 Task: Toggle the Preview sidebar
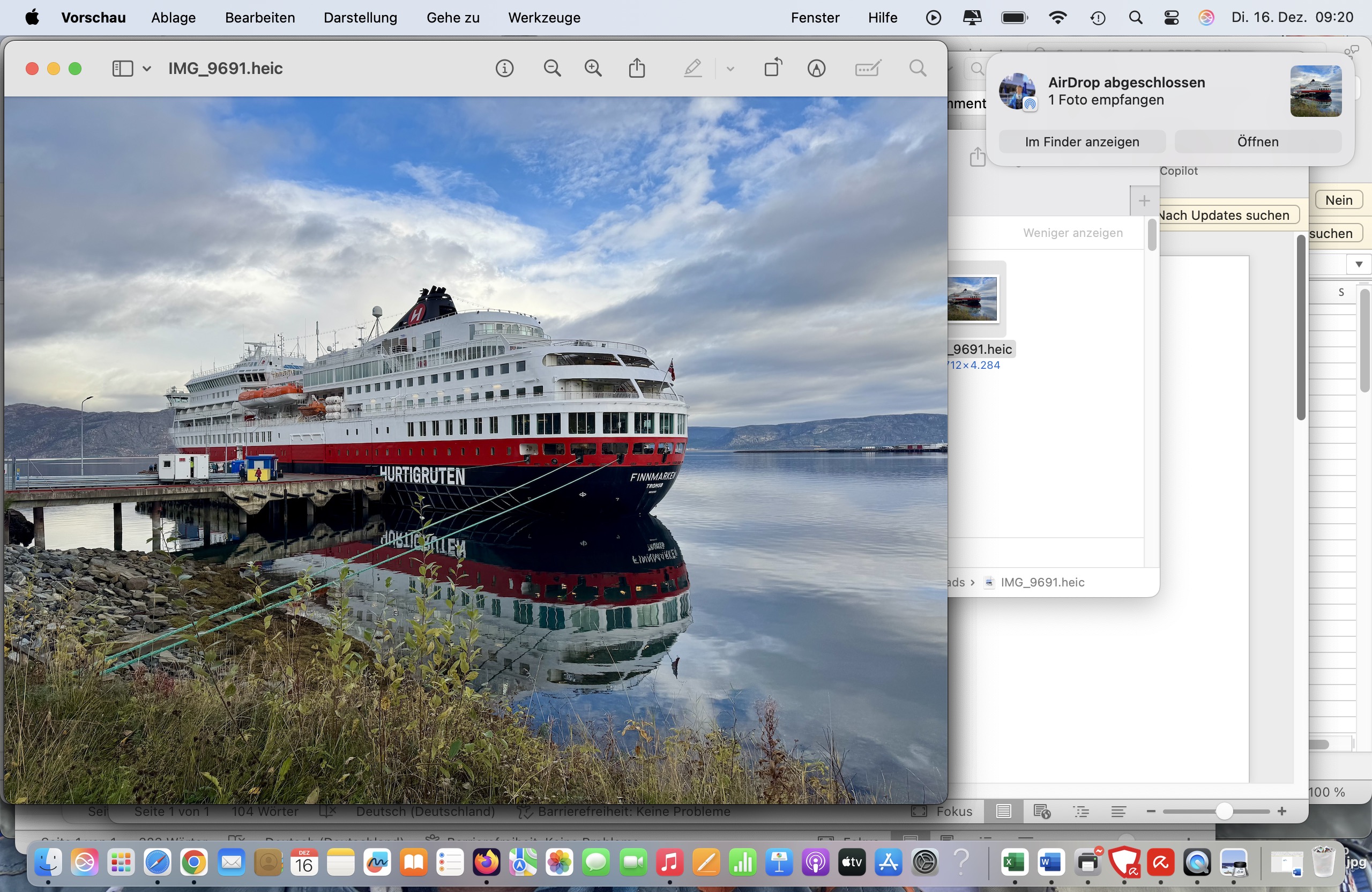coord(122,69)
